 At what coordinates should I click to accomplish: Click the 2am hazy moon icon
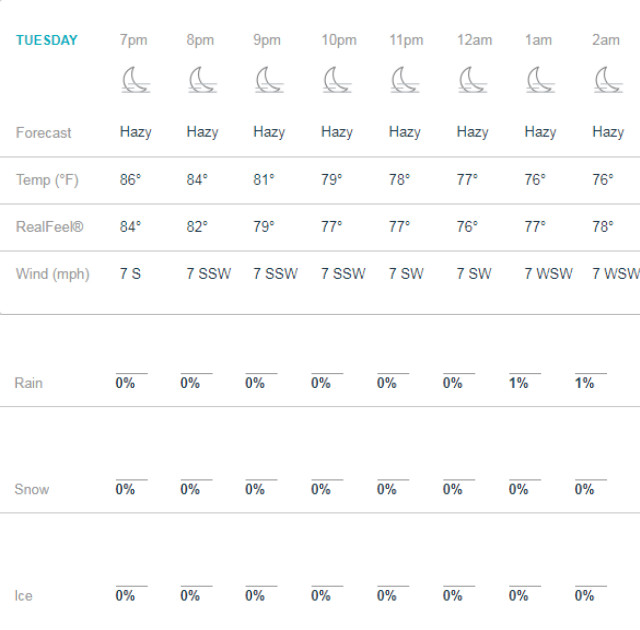click(608, 80)
